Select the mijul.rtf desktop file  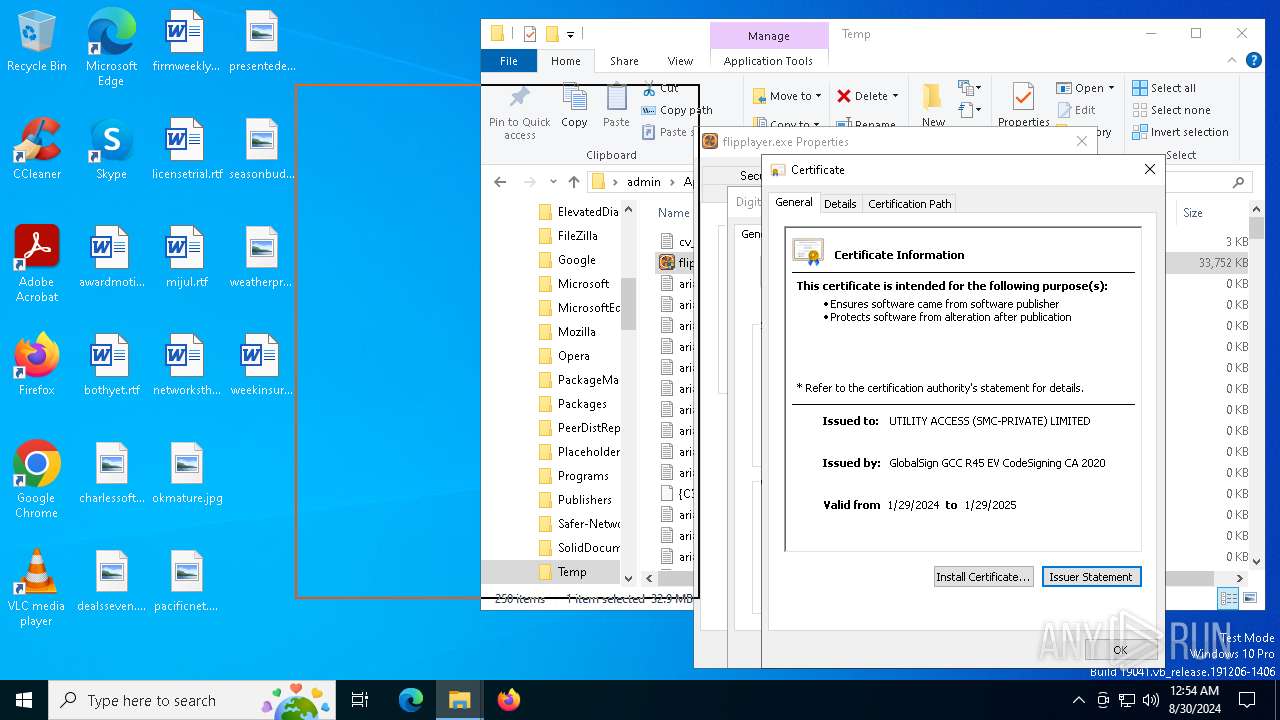tap(186, 257)
